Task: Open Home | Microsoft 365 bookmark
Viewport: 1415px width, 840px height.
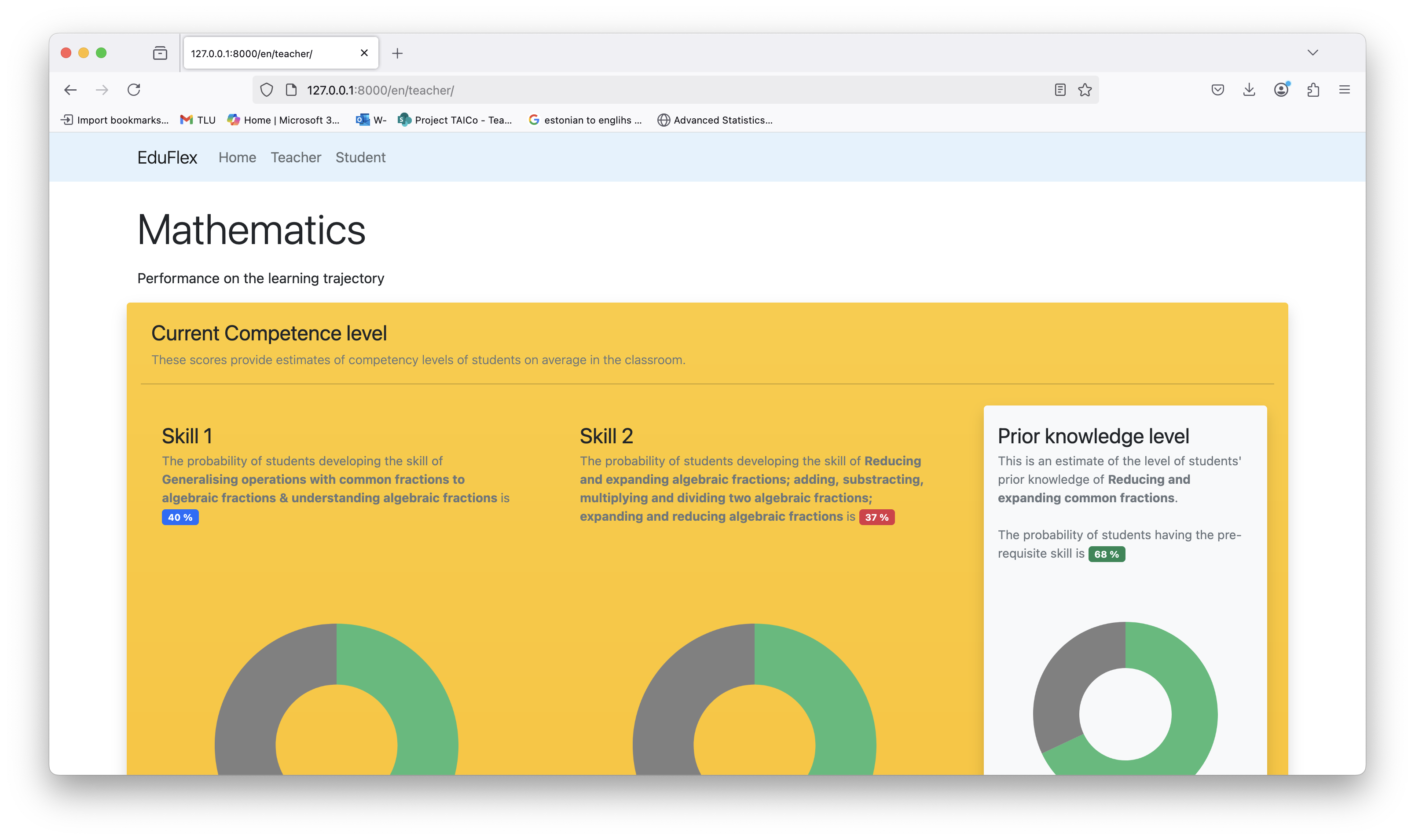Action: [283, 120]
